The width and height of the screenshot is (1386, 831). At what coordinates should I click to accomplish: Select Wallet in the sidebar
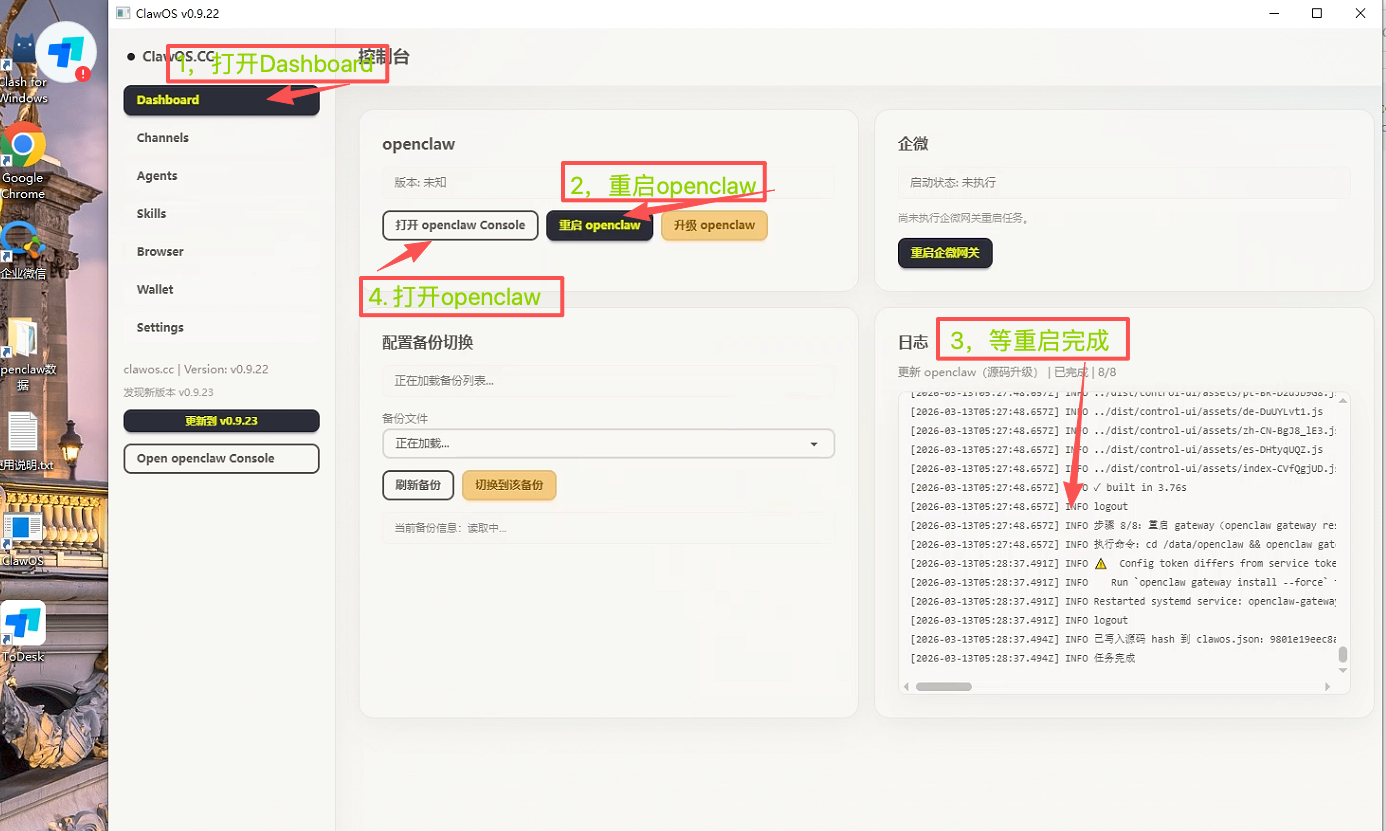[x=155, y=290]
